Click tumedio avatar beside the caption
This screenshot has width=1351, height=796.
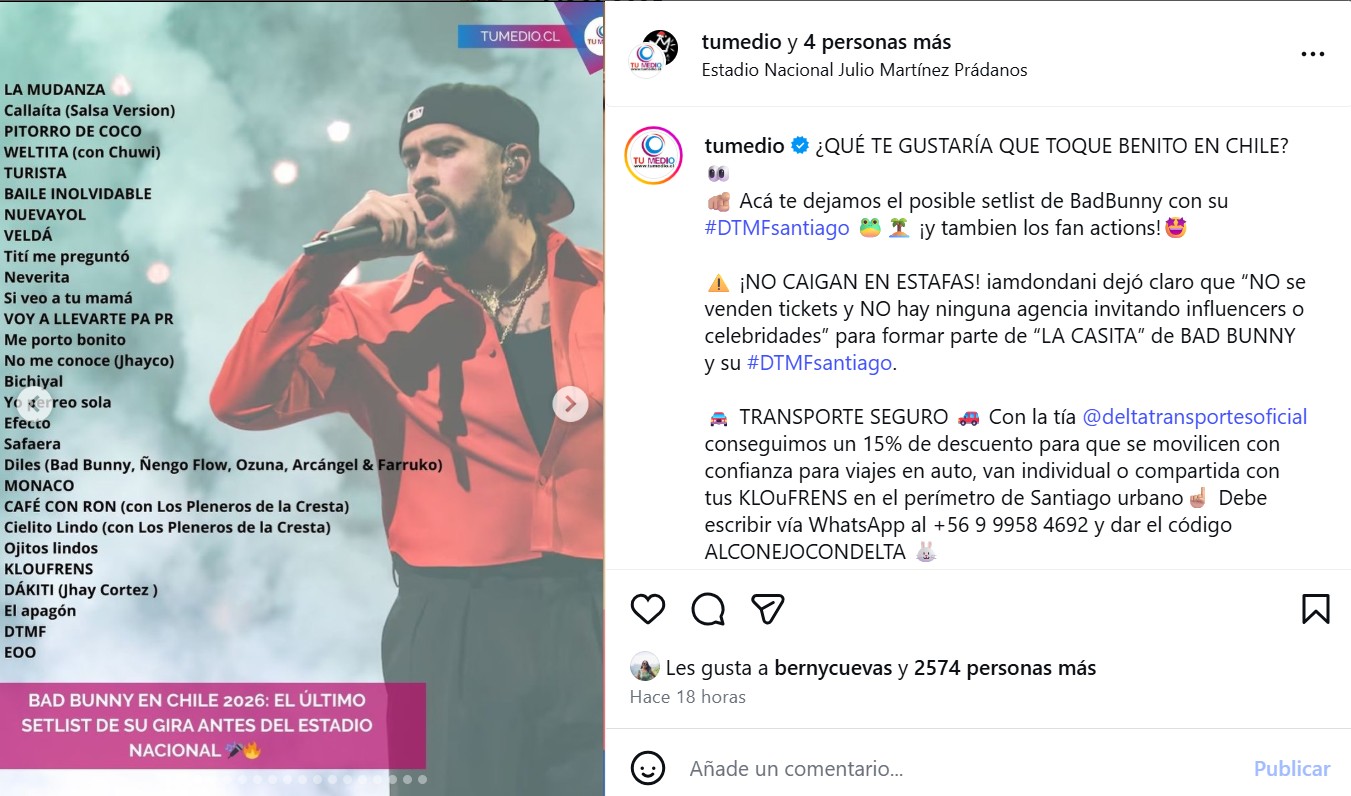653,155
